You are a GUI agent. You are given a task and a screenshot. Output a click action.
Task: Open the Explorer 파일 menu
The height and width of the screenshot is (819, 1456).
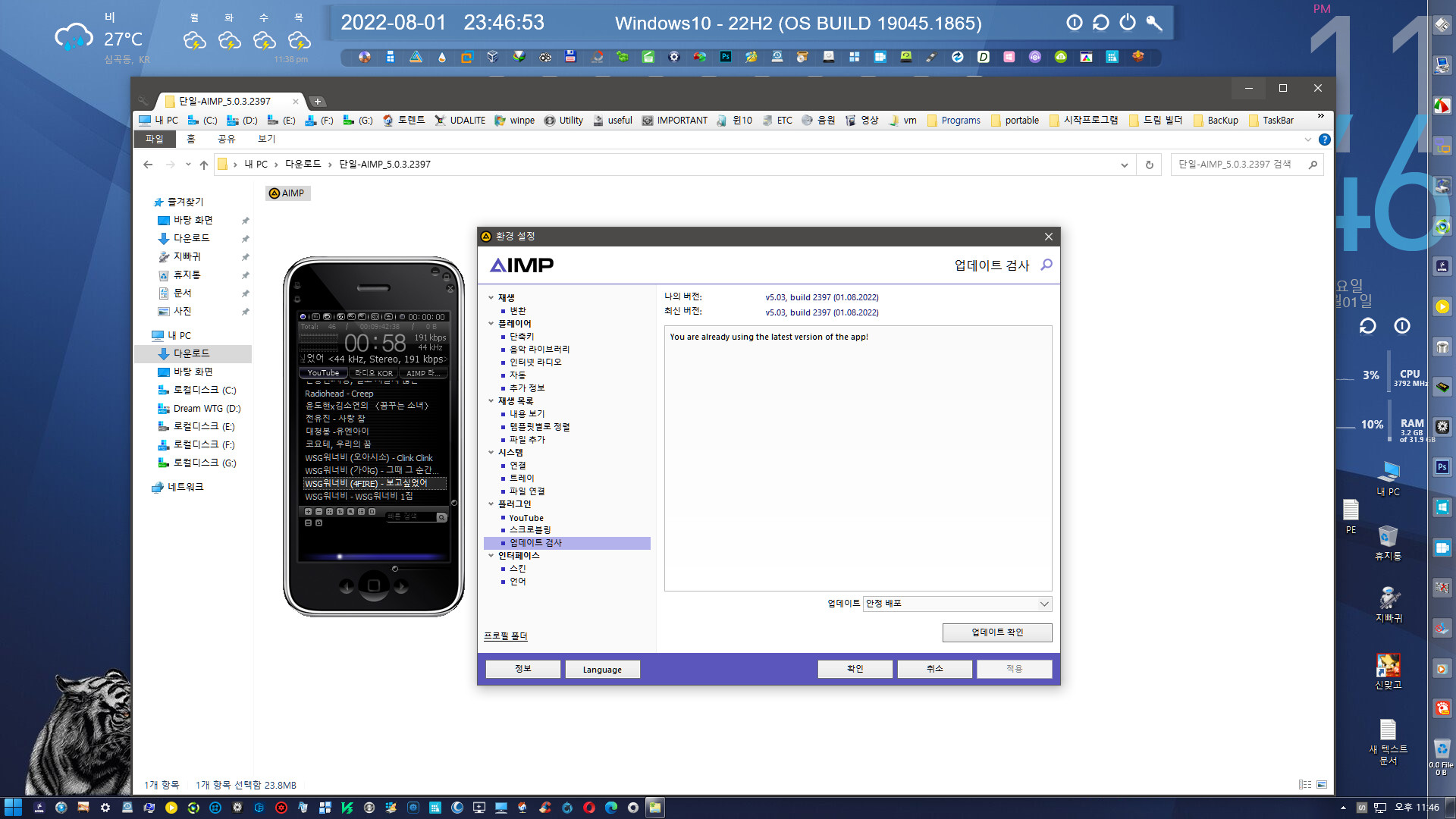tap(154, 140)
